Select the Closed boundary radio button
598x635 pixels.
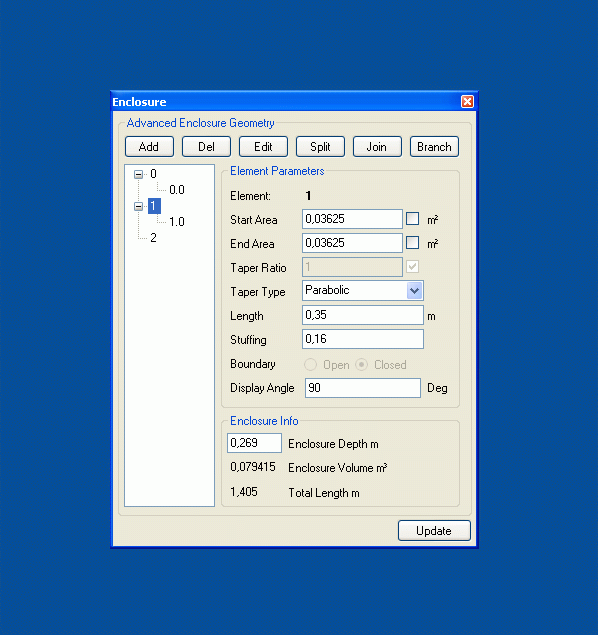pyautogui.click(x=361, y=364)
